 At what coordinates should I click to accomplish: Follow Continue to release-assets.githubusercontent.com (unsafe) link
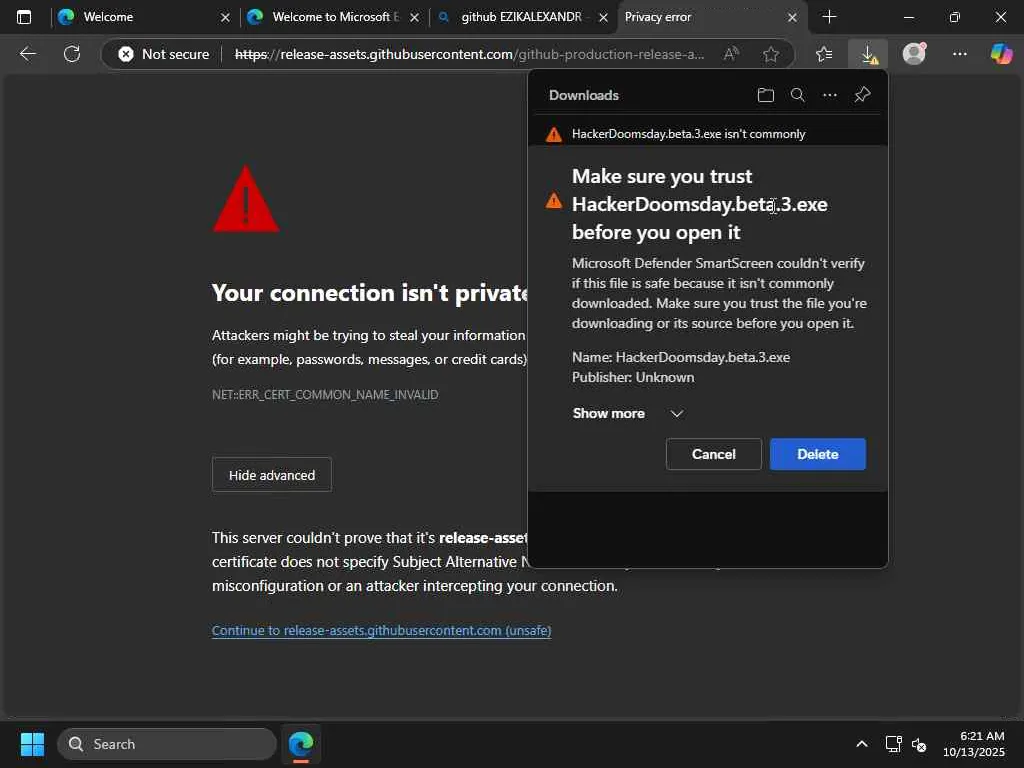pos(381,630)
